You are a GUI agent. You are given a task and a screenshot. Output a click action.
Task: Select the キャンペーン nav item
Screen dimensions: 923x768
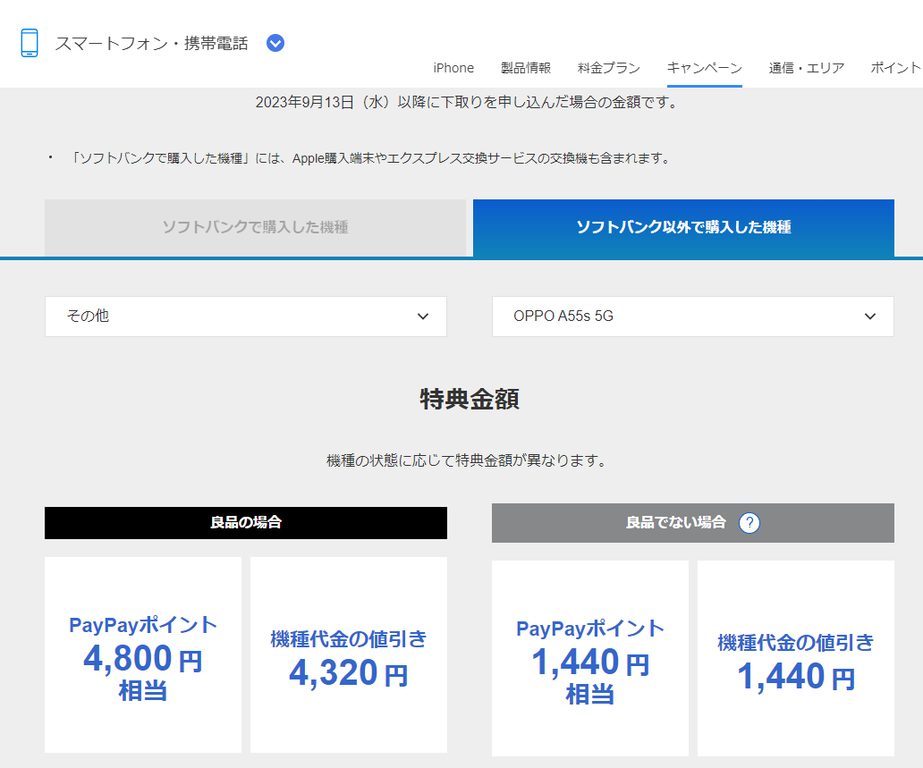click(x=704, y=68)
